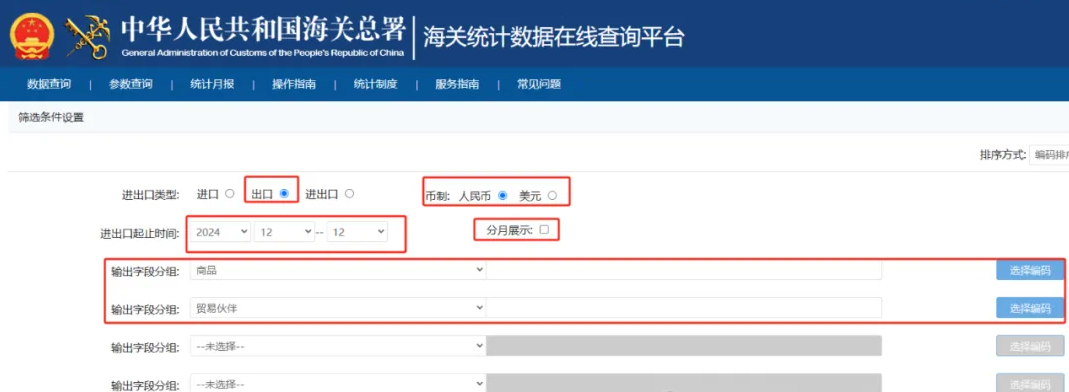Open the end month dropdown
This screenshot has width=1069, height=392.
pos(357,232)
